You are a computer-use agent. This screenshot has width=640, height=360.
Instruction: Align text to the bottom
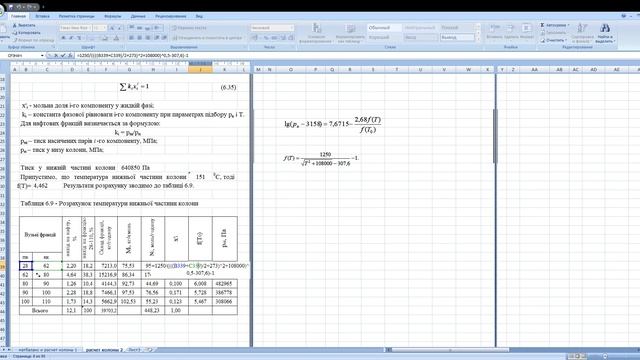(147, 28)
